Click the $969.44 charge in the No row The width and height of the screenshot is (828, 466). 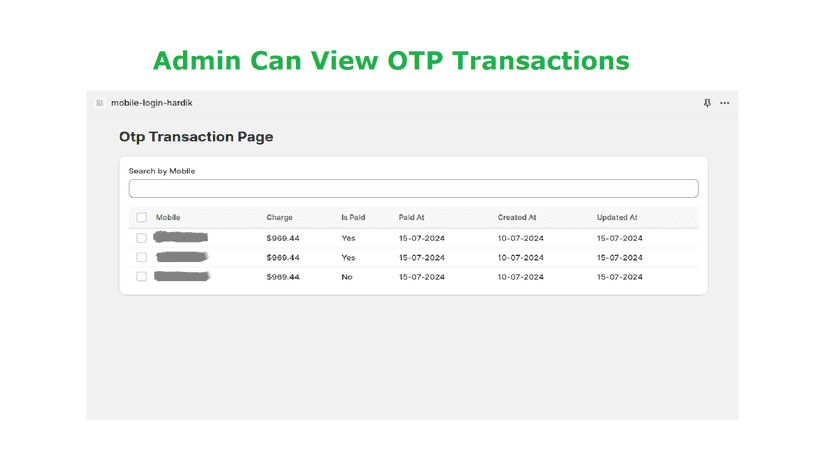(x=283, y=277)
